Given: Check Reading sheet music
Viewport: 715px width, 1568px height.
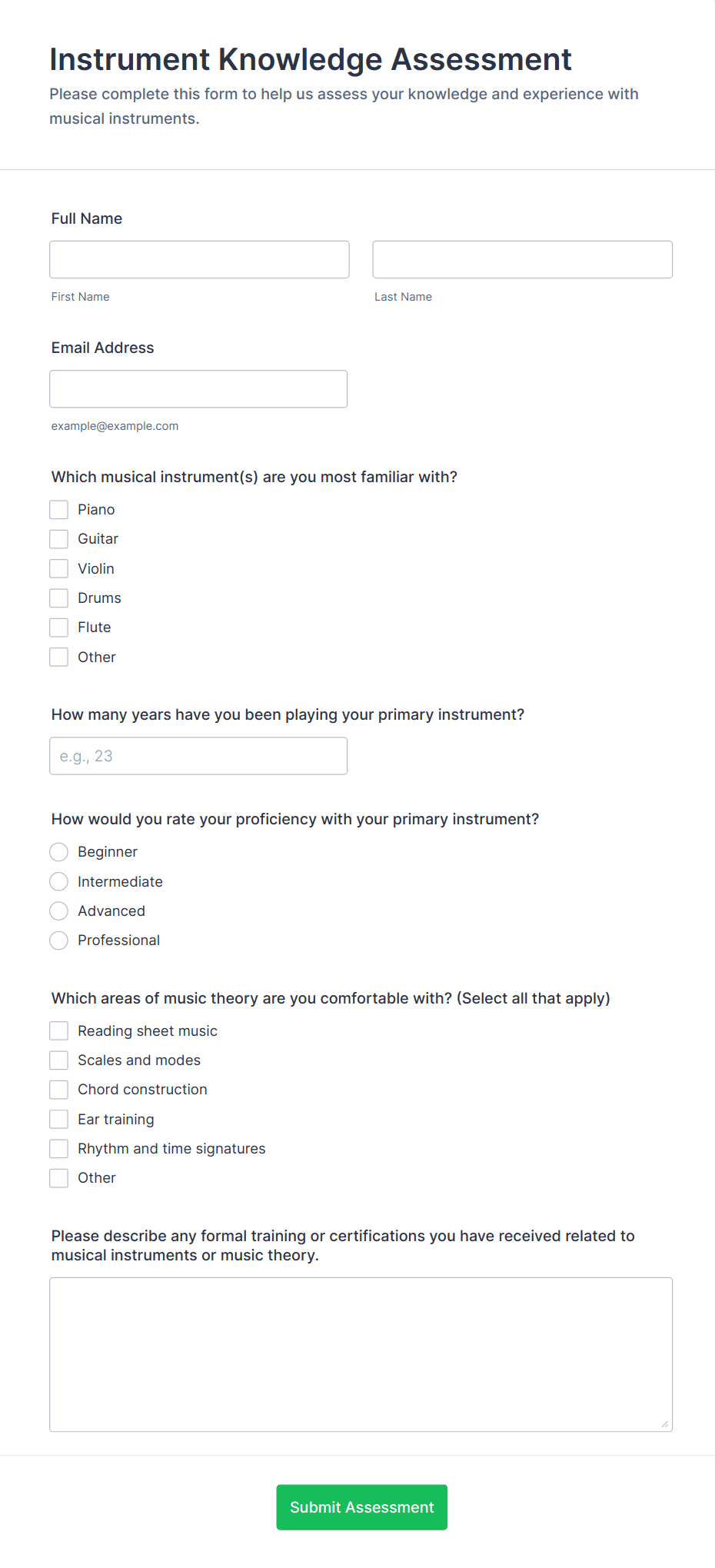Looking at the screenshot, I should [x=59, y=1030].
